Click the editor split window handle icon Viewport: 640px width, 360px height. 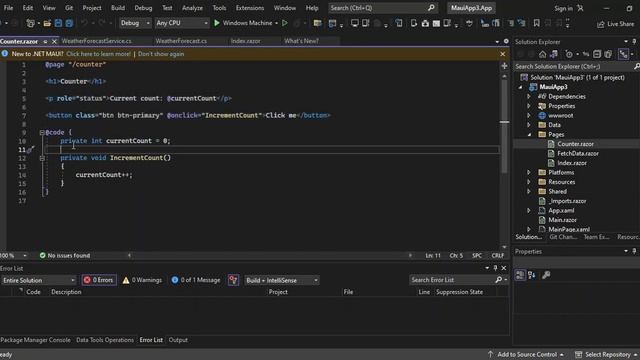504,66
